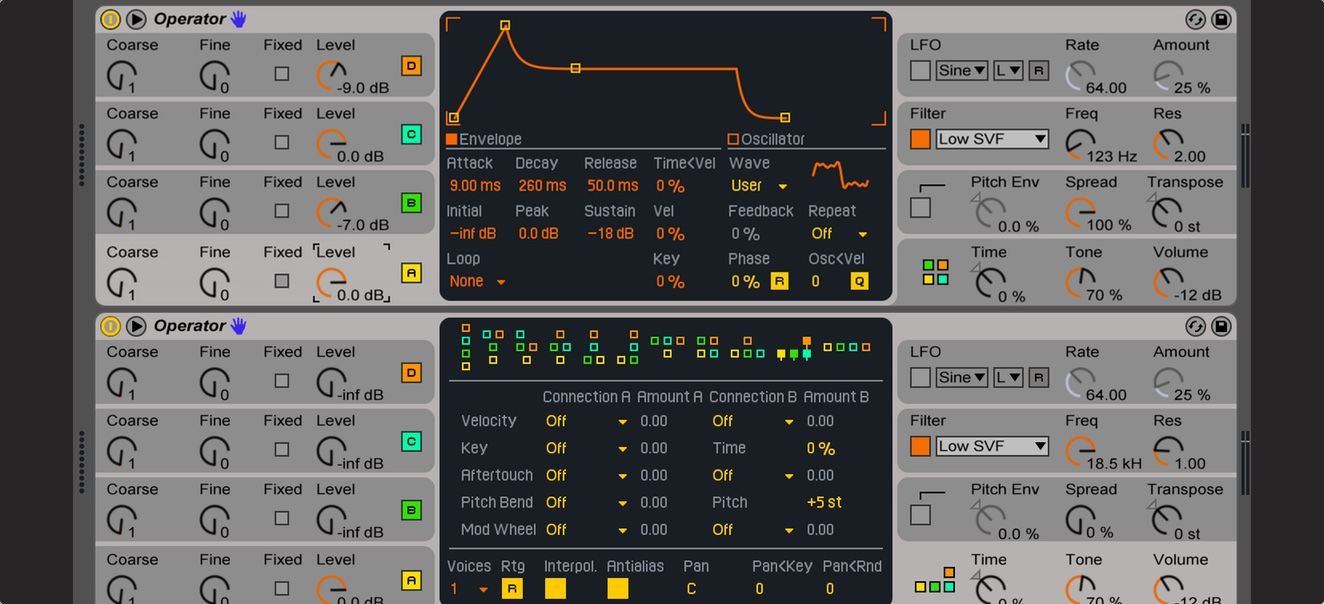Open the Loop None dropdown
The image size is (1324, 604).
pos(477,282)
